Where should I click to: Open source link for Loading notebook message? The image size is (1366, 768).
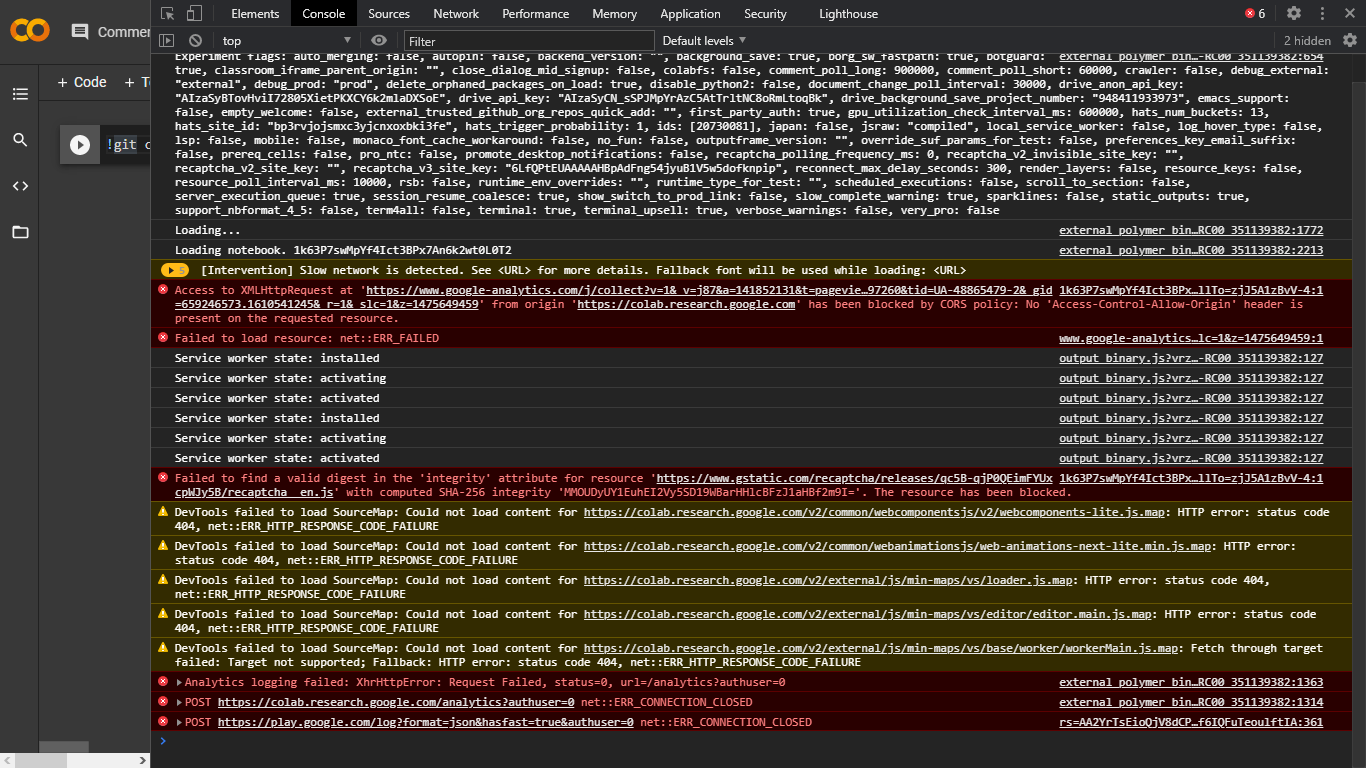click(1191, 250)
